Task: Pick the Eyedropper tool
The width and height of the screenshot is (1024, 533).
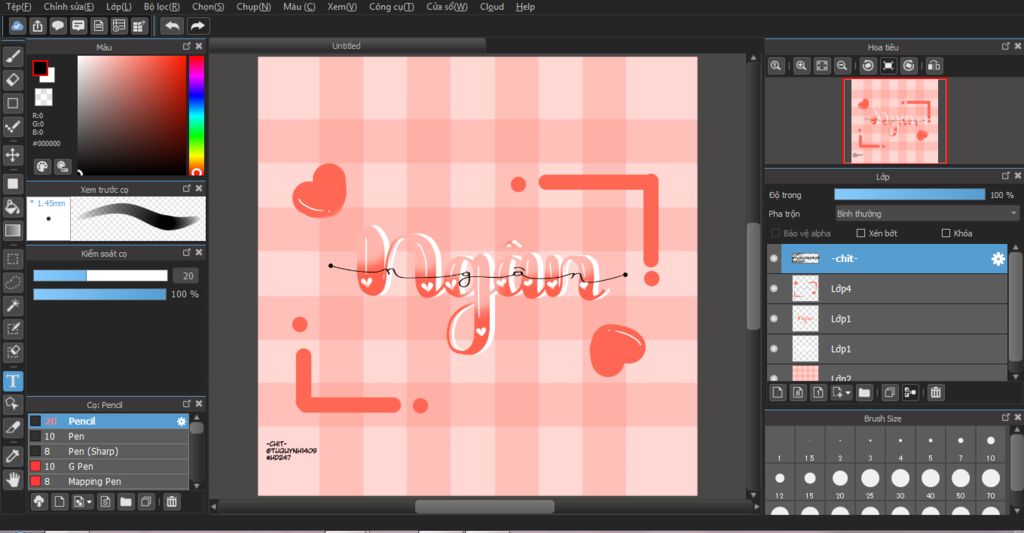Action: pos(12,456)
